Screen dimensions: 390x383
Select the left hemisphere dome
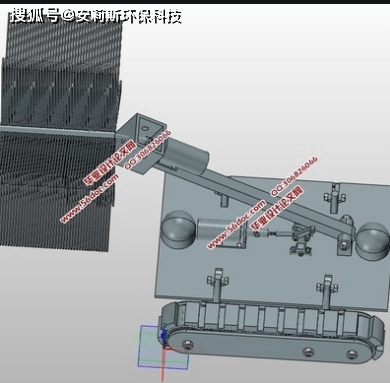click(178, 229)
